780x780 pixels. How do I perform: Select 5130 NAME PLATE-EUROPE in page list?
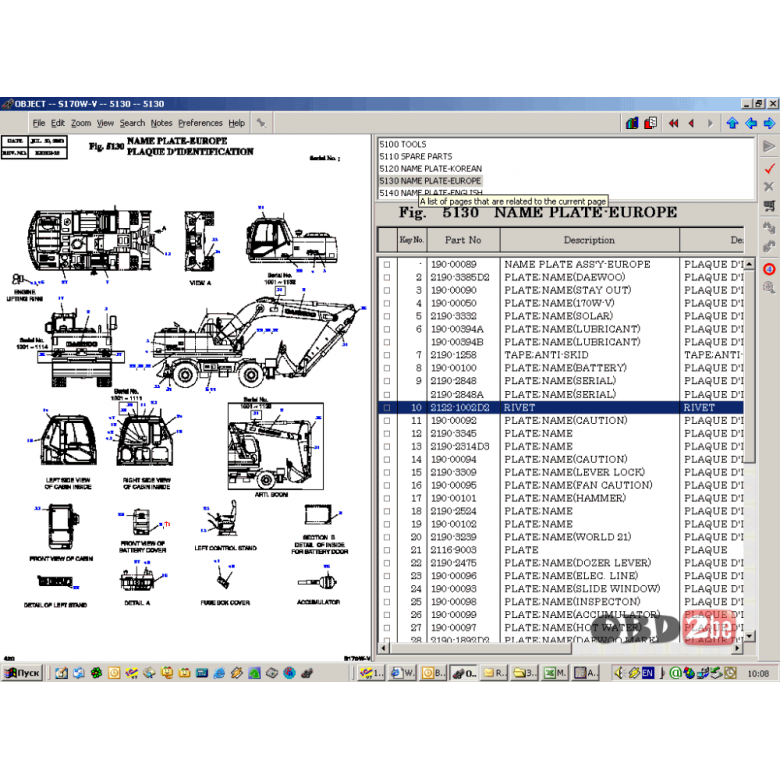430,181
